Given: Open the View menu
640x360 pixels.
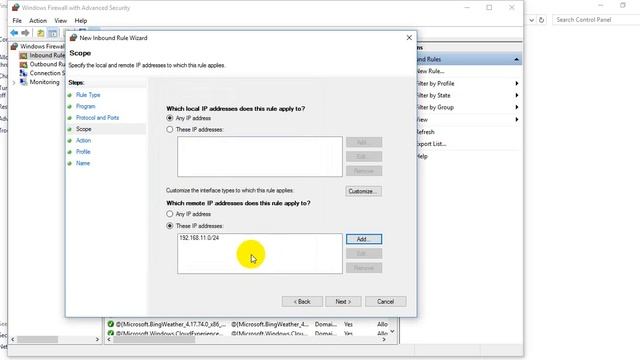Looking at the screenshot, I should (60, 20).
